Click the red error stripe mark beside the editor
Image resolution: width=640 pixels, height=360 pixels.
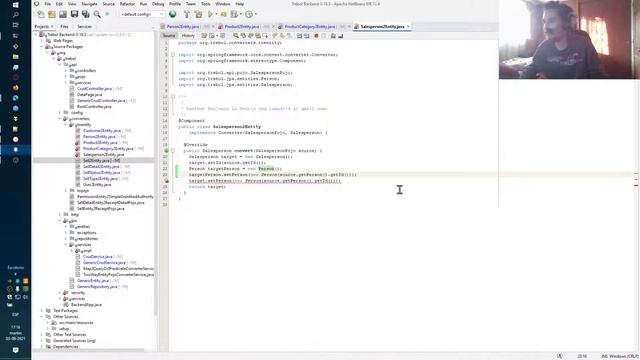[636, 185]
